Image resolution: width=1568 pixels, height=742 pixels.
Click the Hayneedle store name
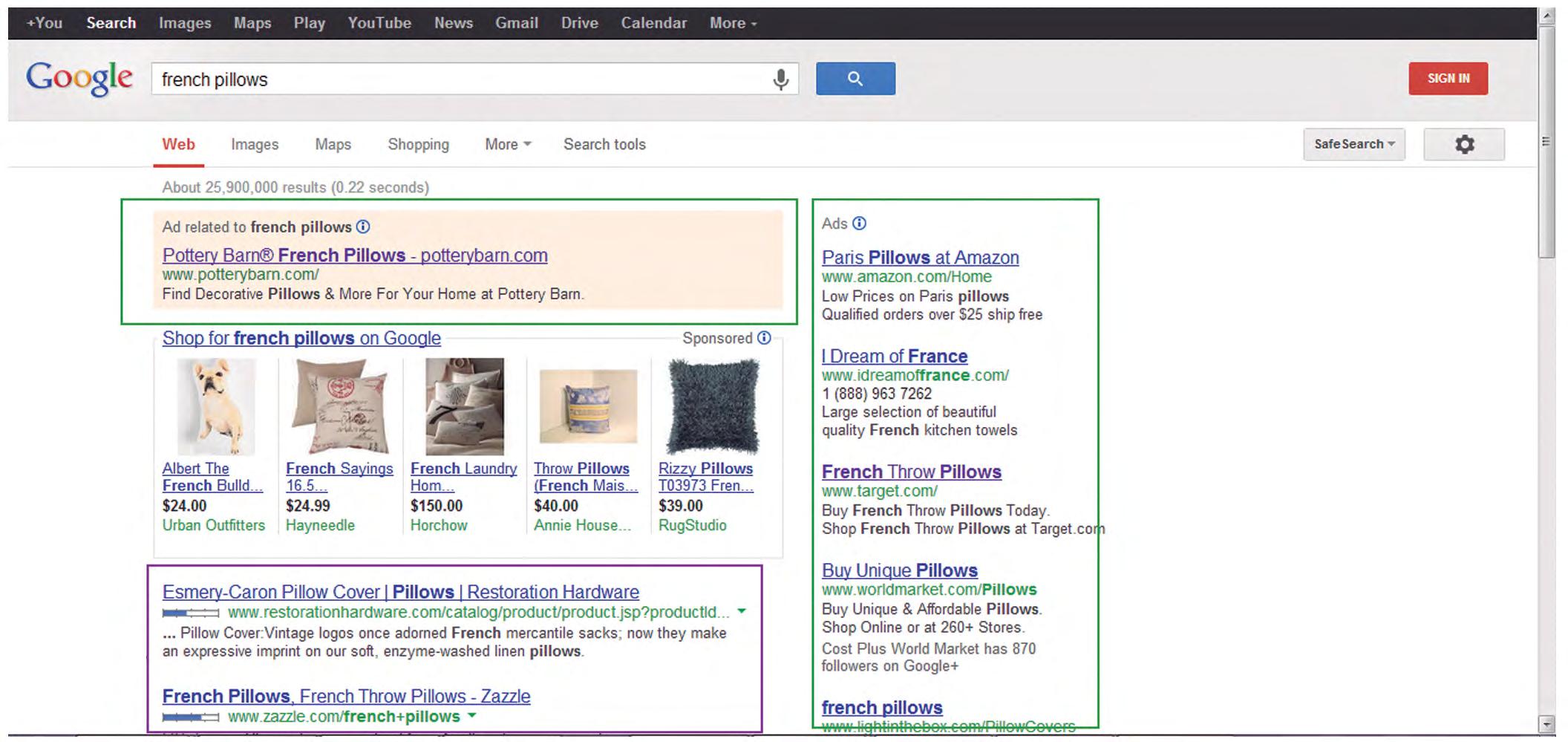click(x=321, y=525)
